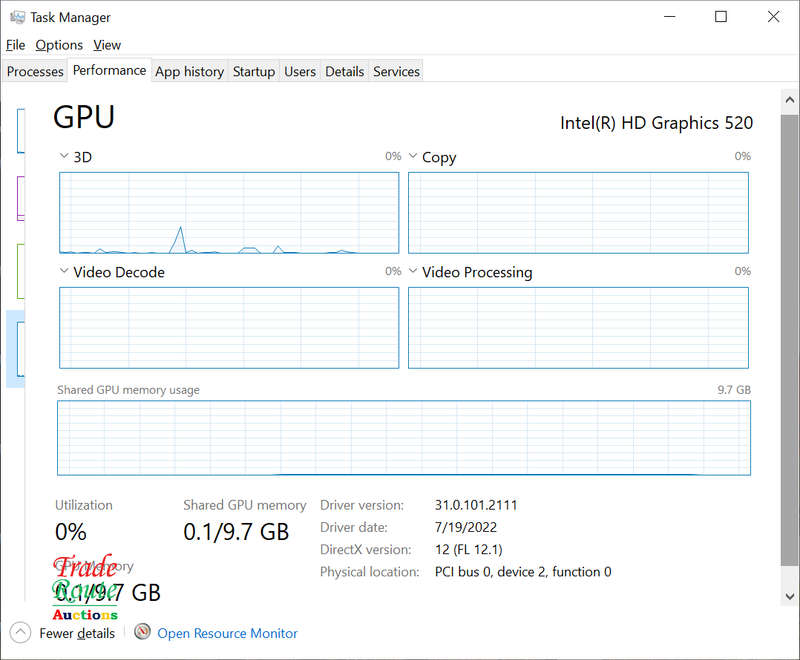Open the Services tab

pyautogui.click(x=396, y=71)
